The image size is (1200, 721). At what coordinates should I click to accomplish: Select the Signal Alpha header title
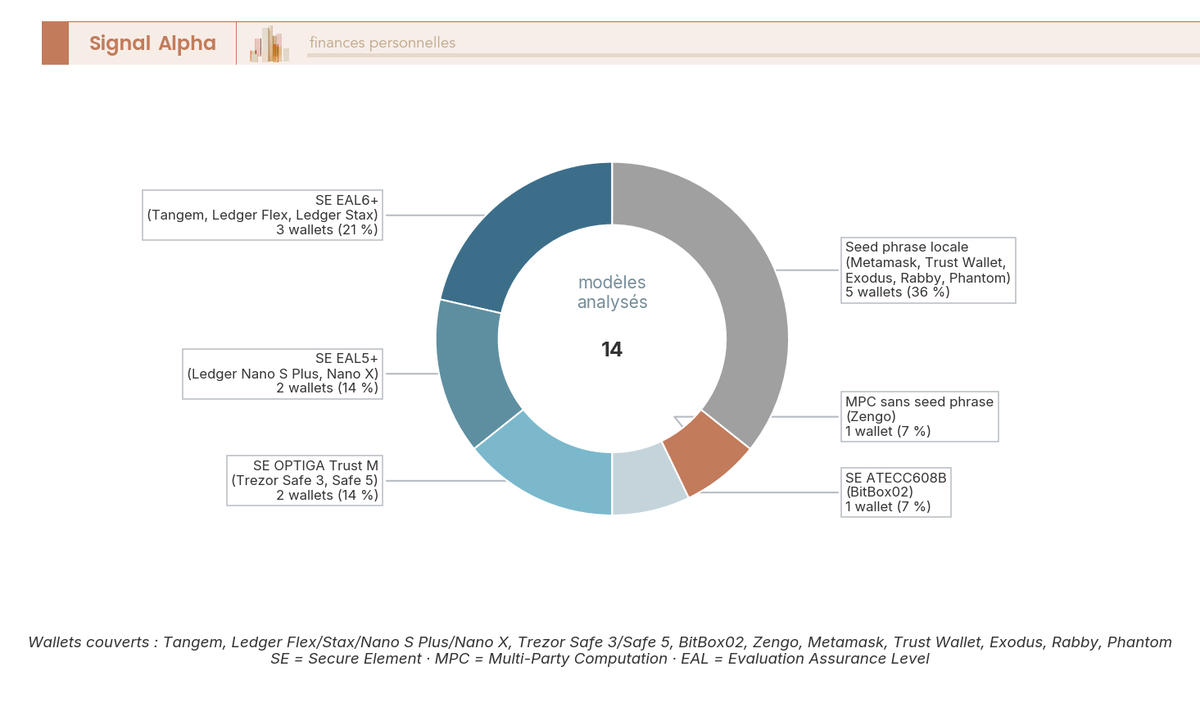click(152, 43)
